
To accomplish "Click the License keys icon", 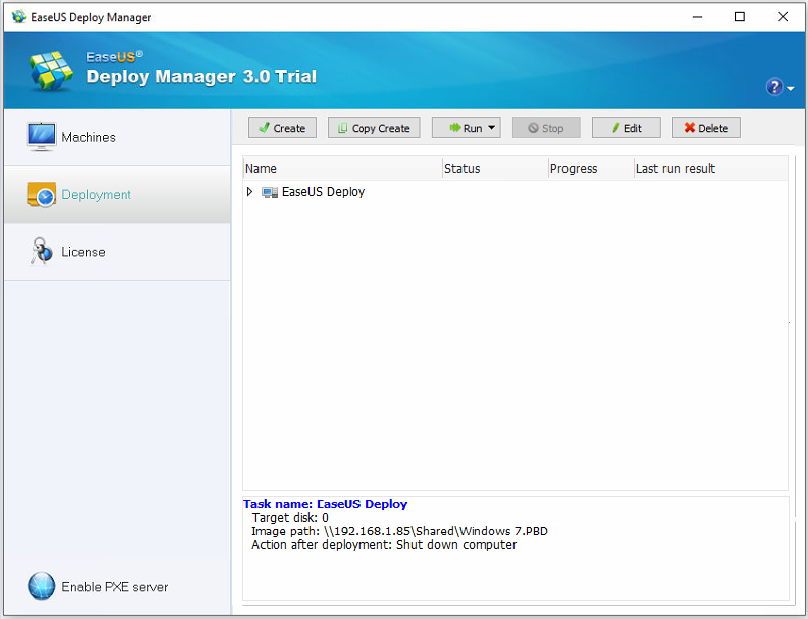I will (41, 251).
